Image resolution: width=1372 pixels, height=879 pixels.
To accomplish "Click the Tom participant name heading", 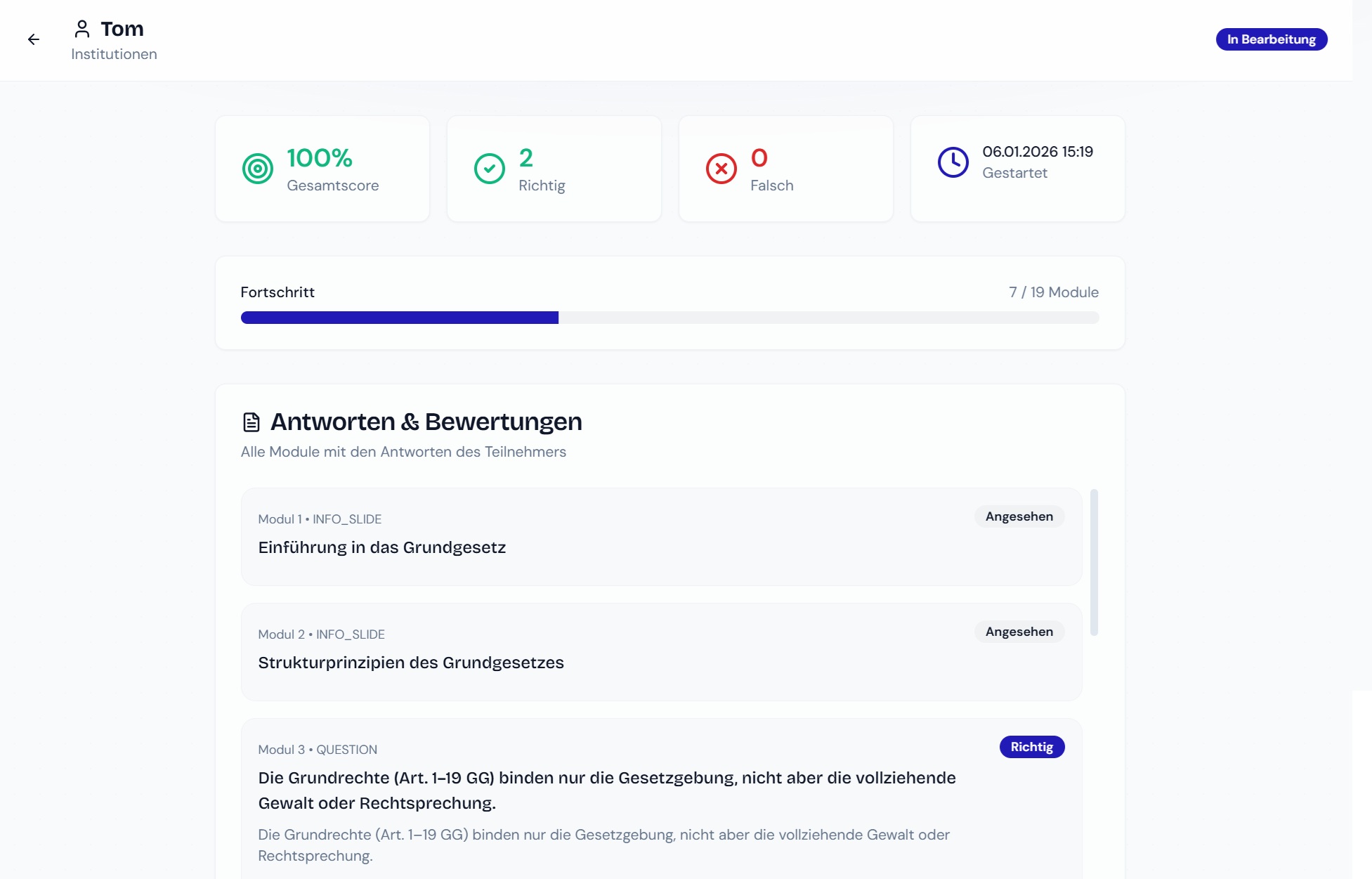I will point(122,29).
